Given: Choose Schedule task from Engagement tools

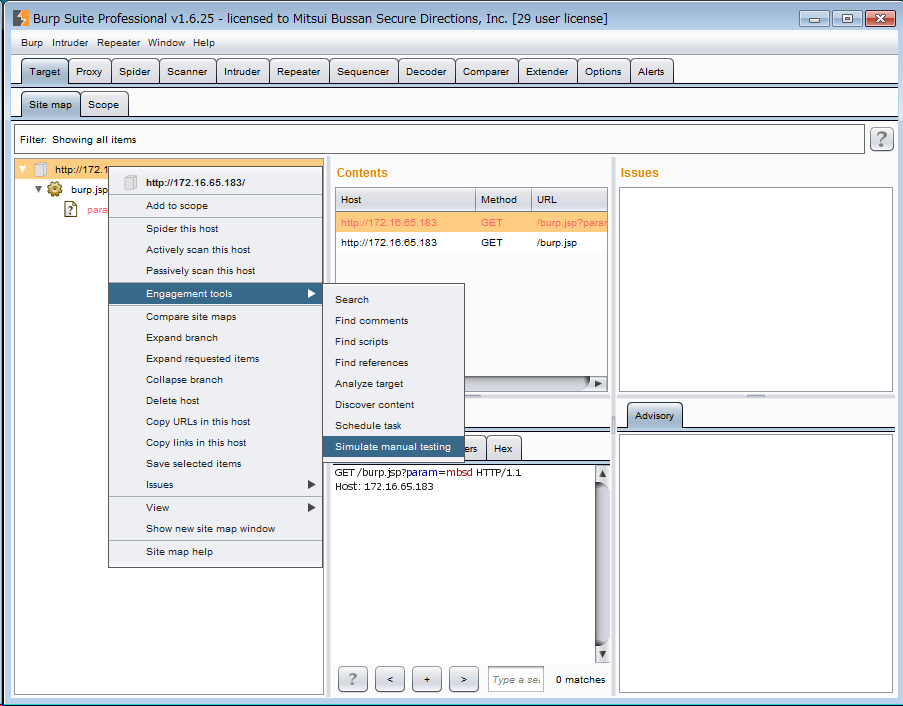Looking at the screenshot, I should (393, 426).
